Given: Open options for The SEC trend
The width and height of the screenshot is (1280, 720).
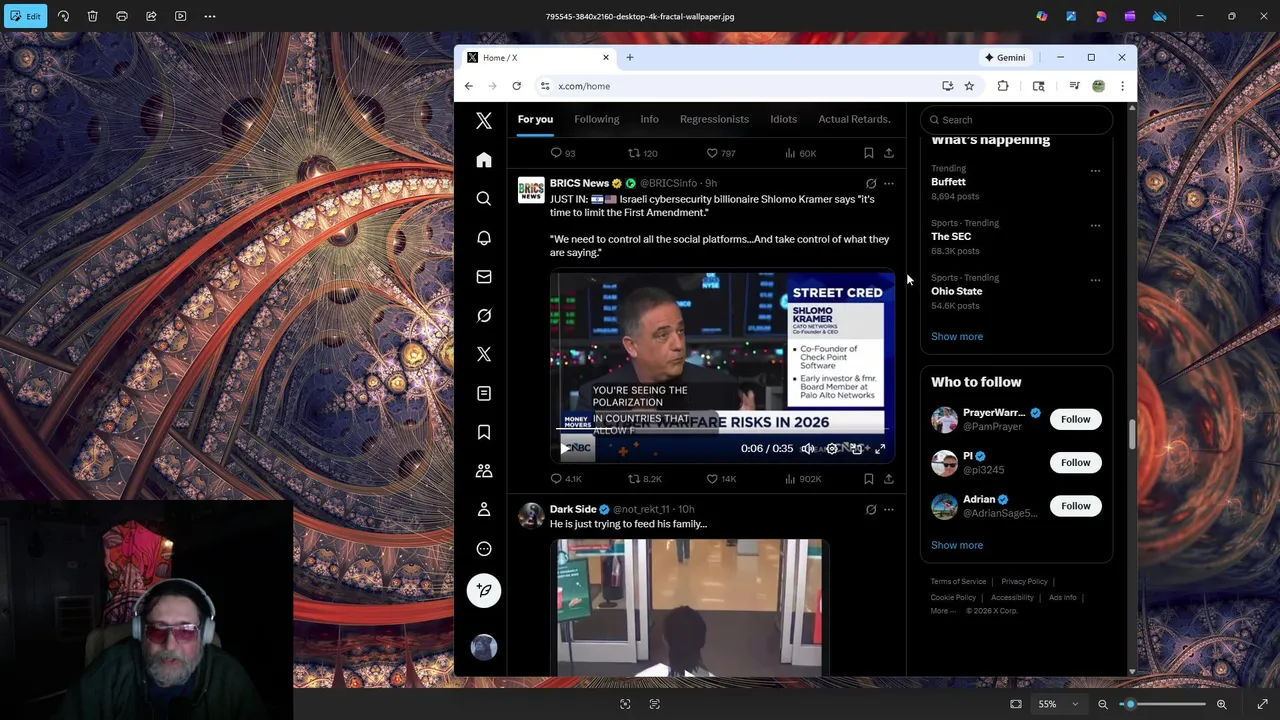Looking at the screenshot, I should click(1095, 226).
